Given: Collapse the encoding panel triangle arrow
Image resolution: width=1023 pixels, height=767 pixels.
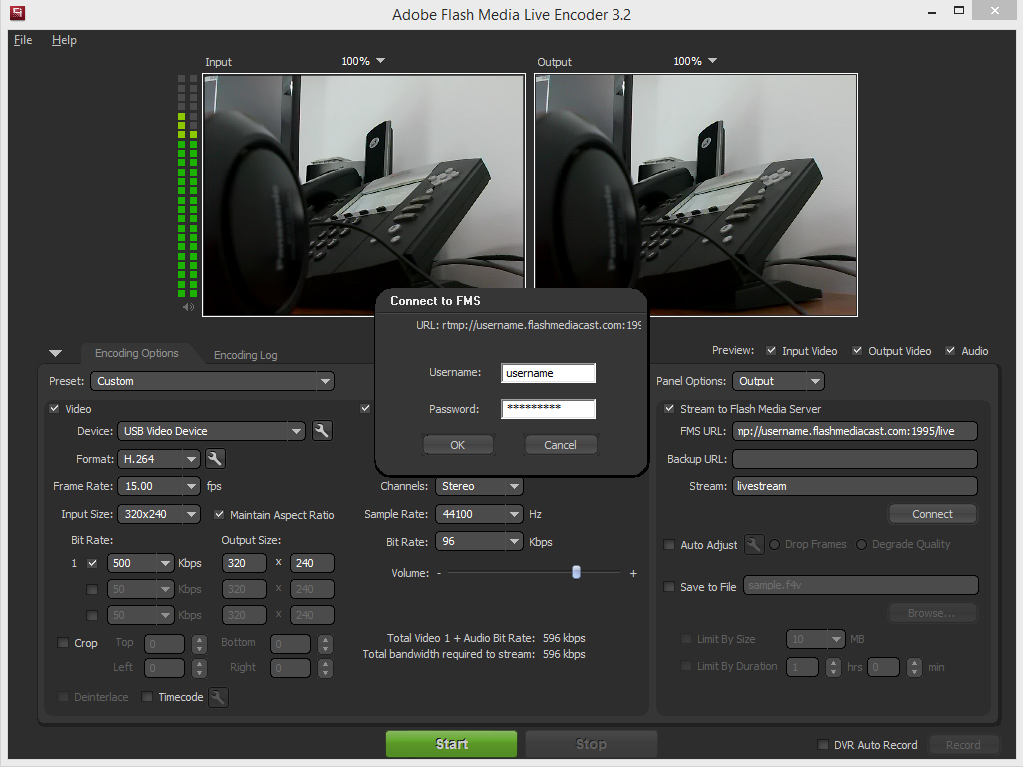Looking at the screenshot, I should pos(55,353).
